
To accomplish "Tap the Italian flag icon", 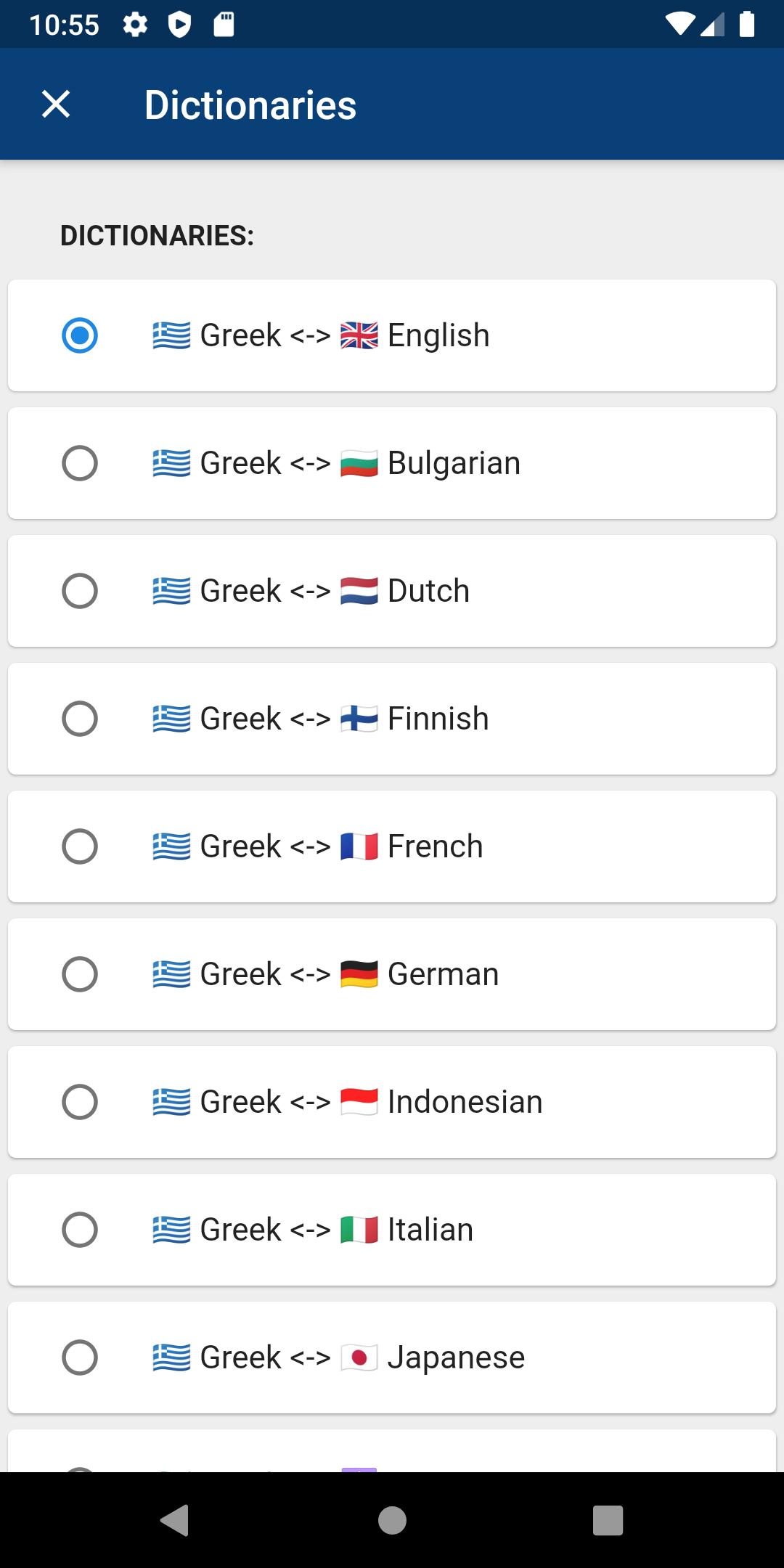I will tap(359, 1230).
